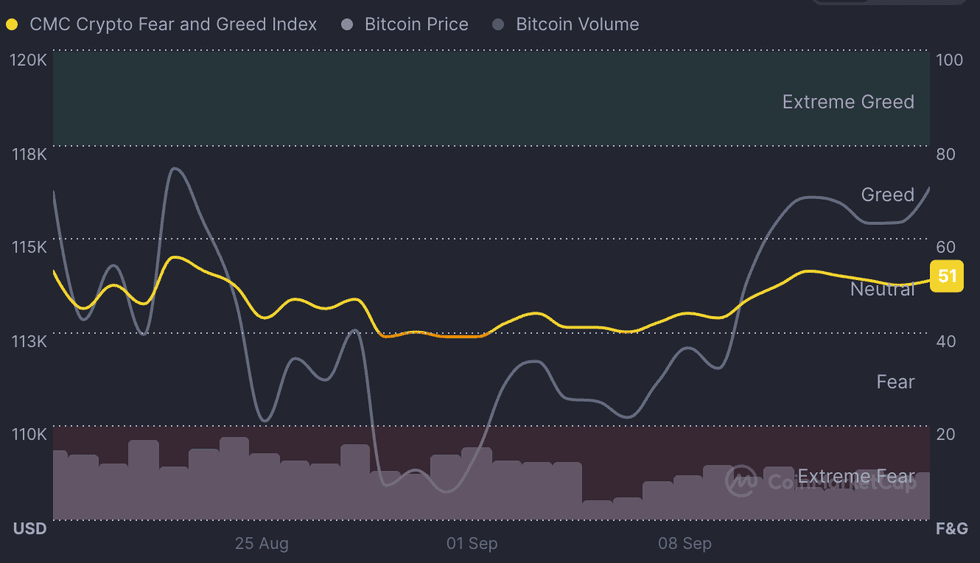Click the yellow Fear and Greed Index legend dot
Viewport: 980px width, 563px height.
(x=12, y=24)
